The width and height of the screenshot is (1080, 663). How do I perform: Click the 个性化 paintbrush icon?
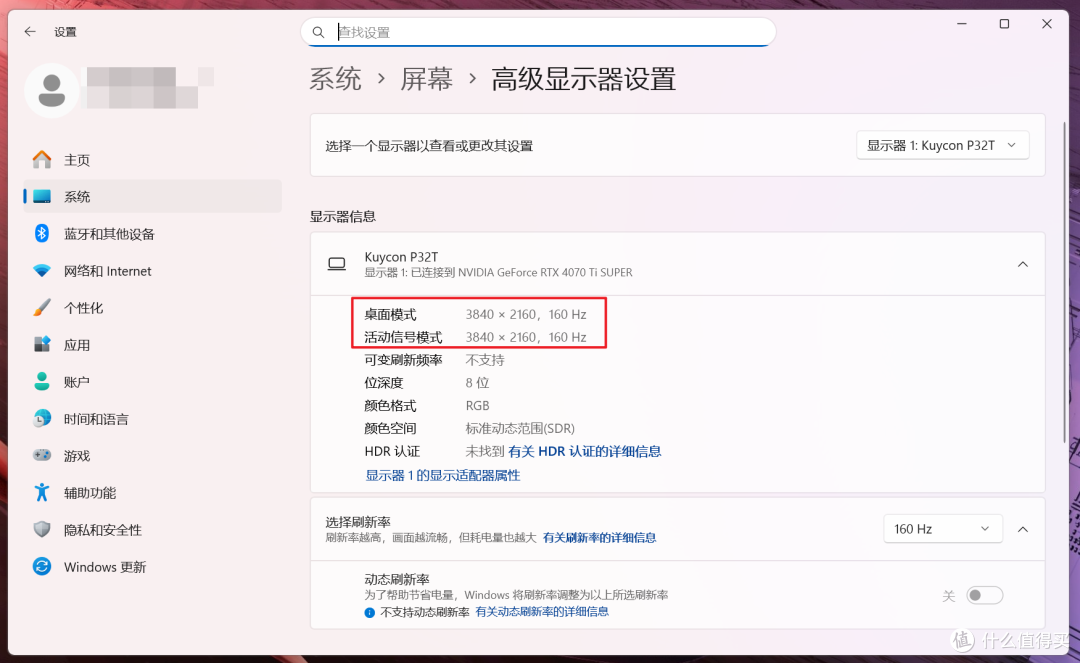(42, 308)
